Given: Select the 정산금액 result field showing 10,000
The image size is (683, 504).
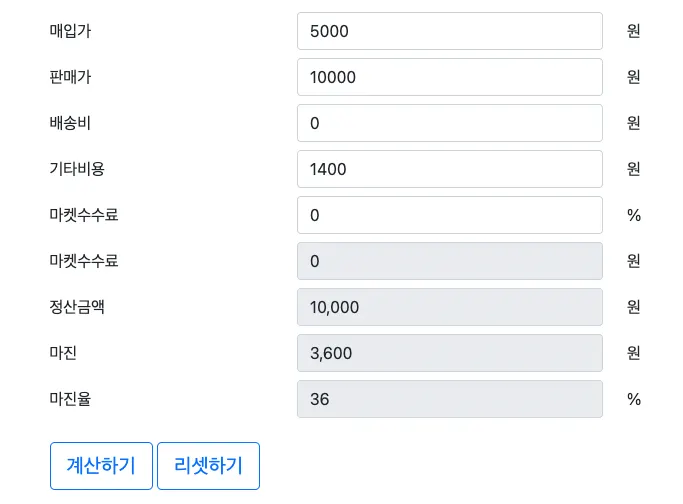Looking at the screenshot, I should (x=449, y=307).
